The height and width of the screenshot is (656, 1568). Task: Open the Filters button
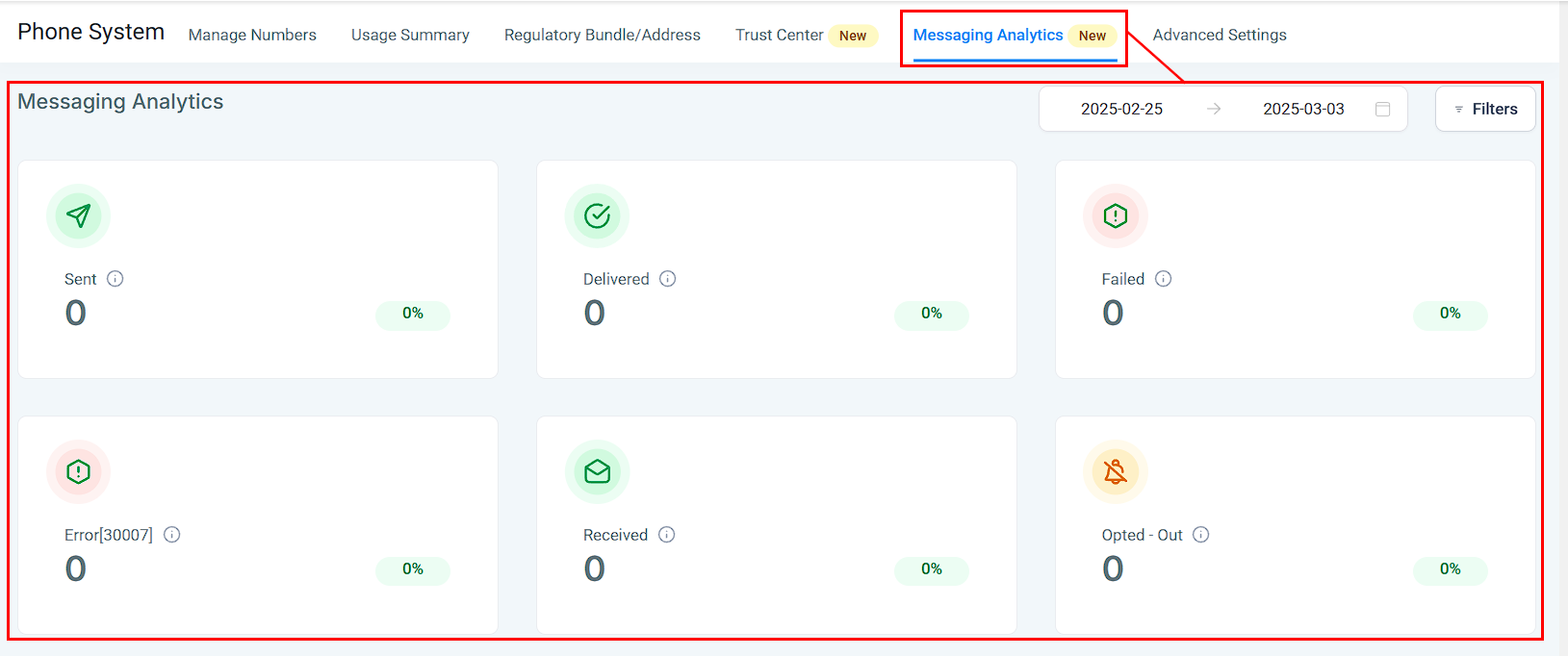point(1485,110)
